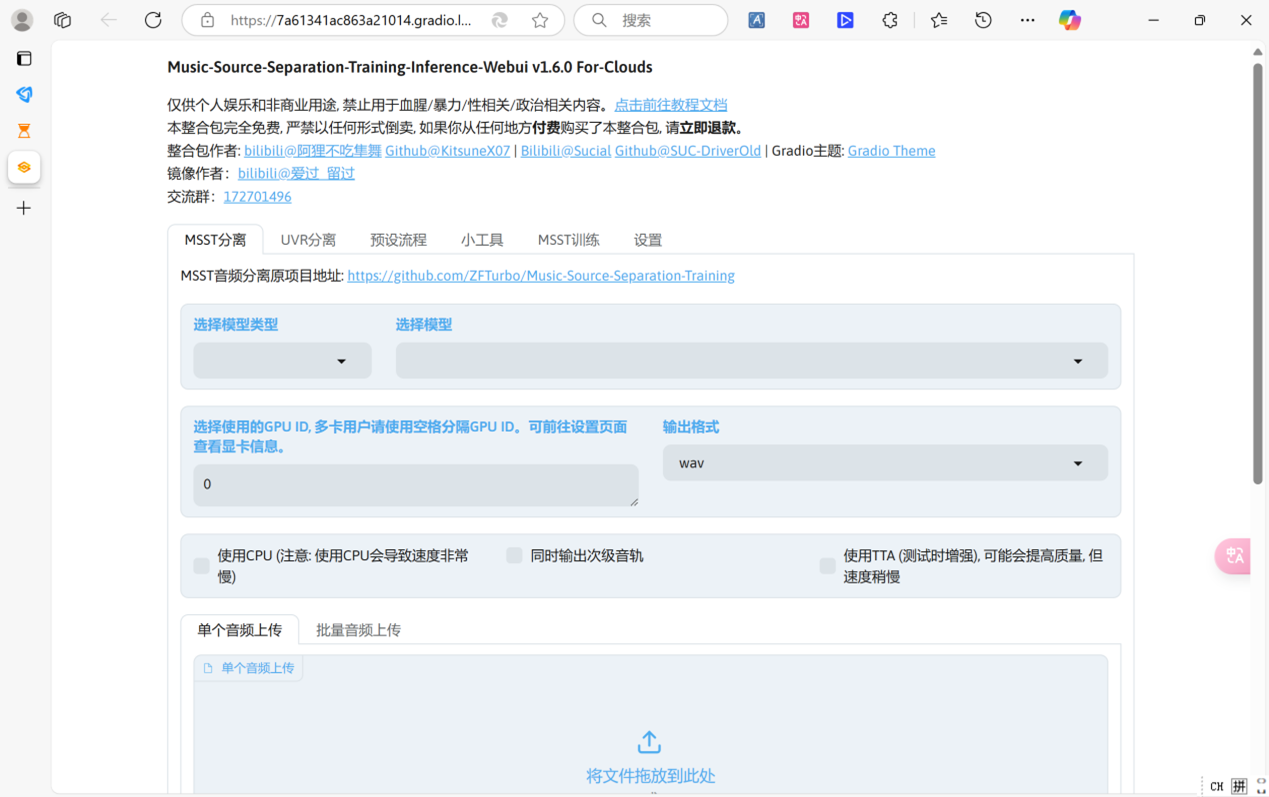Image resolution: width=1269 pixels, height=797 pixels.
Task: Expand the 选择模型类型 dropdown
Action: click(282, 361)
